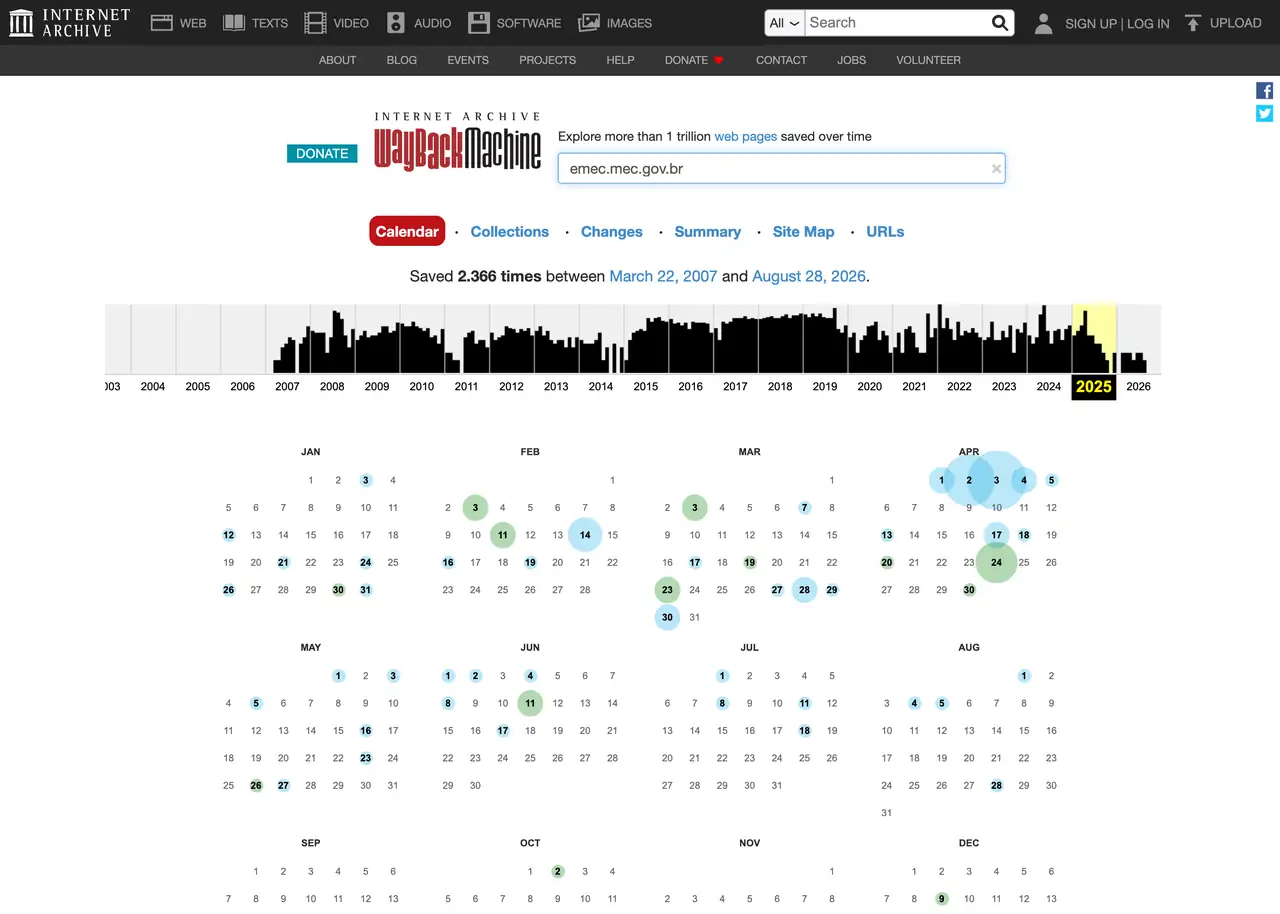Click the top Search text box
This screenshot has width=1280, height=914.
point(897,22)
